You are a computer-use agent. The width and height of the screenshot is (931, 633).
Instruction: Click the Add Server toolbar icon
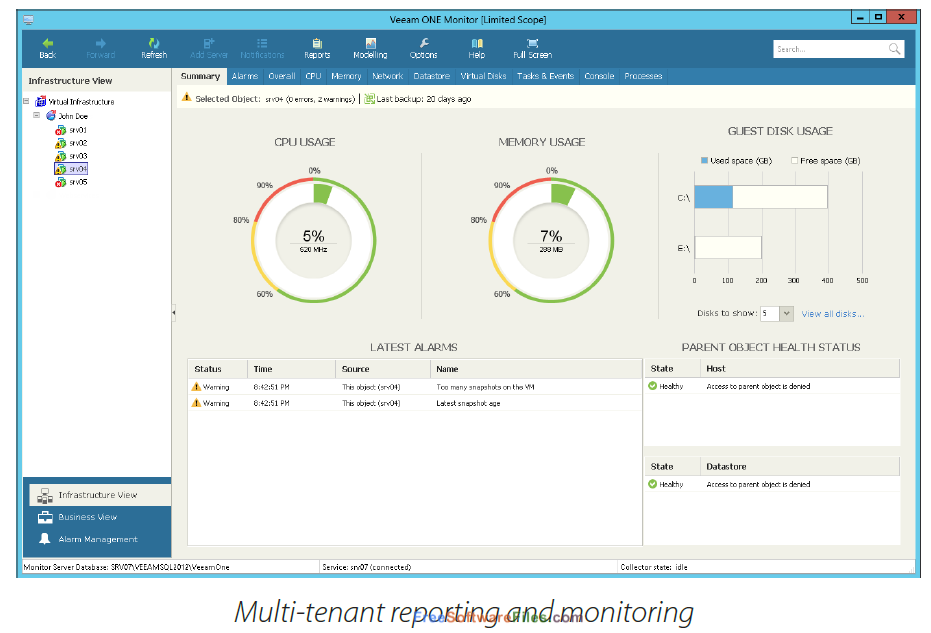[208, 43]
